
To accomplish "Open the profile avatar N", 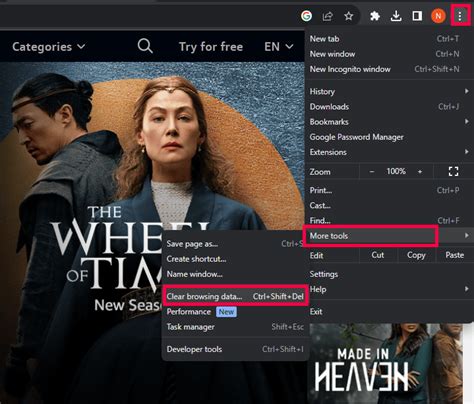I will coord(438,16).
